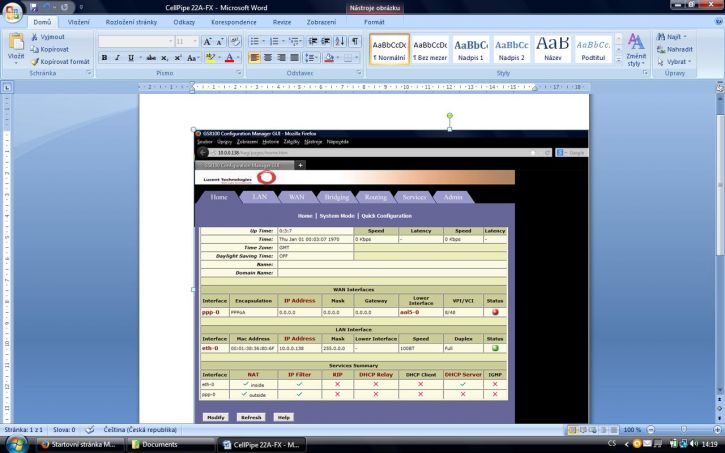Click Copy (Kopírovat) in clipboard group
The width and height of the screenshot is (725, 453).
coord(49,49)
